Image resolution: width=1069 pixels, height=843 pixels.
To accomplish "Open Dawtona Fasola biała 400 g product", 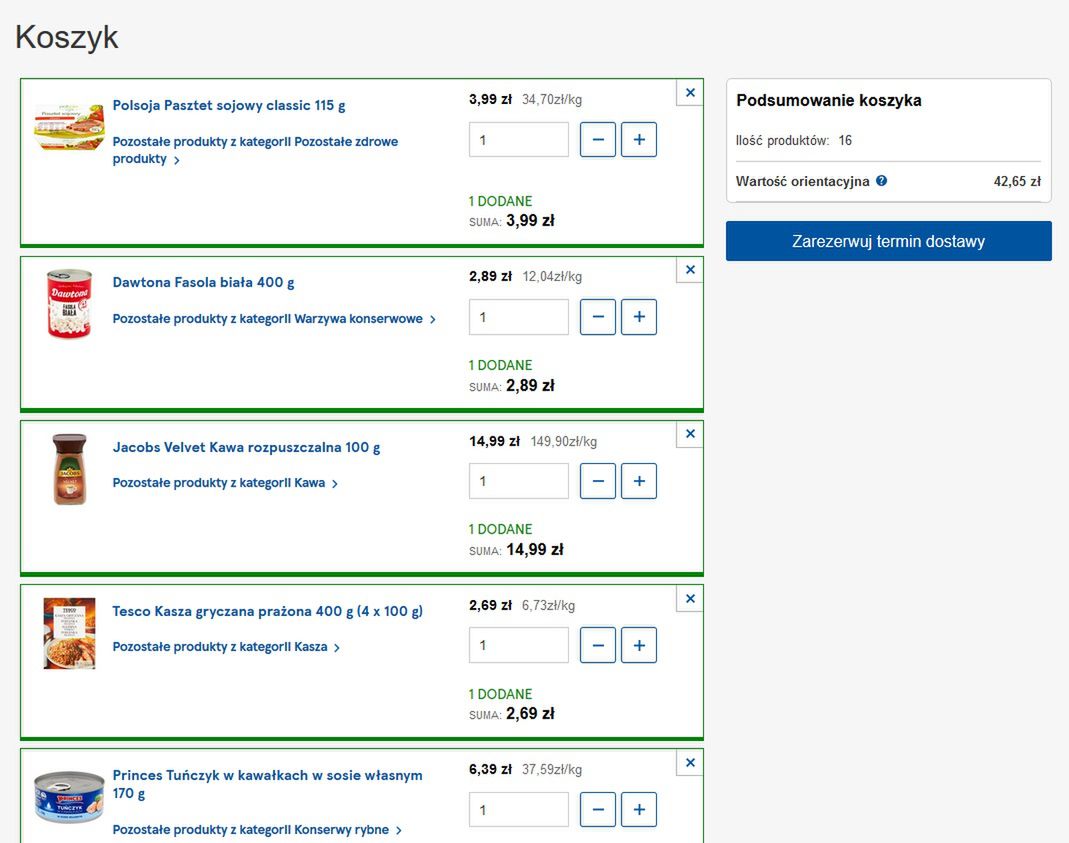I will coord(203,282).
